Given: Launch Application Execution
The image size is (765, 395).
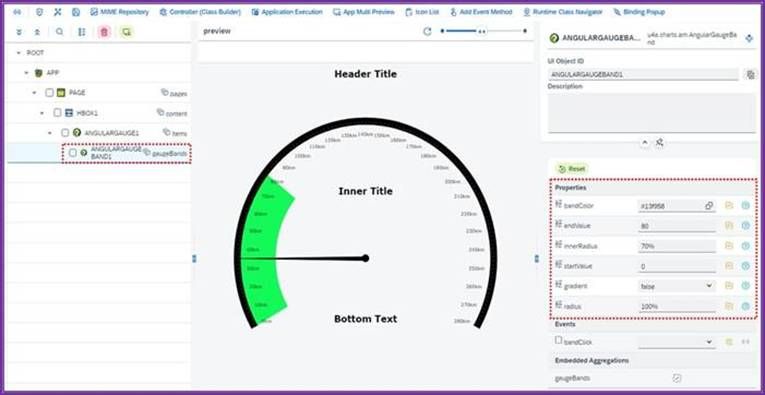Looking at the screenshot, I should coord(287,12).
